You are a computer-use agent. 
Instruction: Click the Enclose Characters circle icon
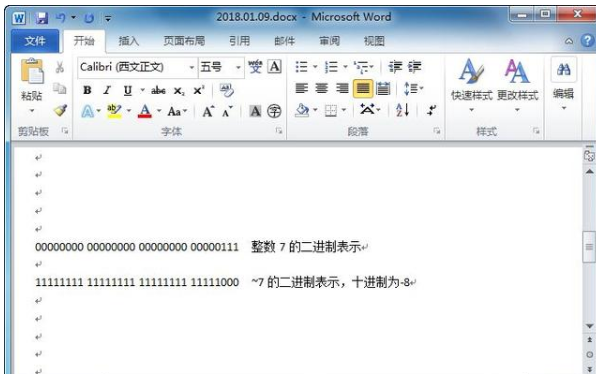(x=274, y=111)
